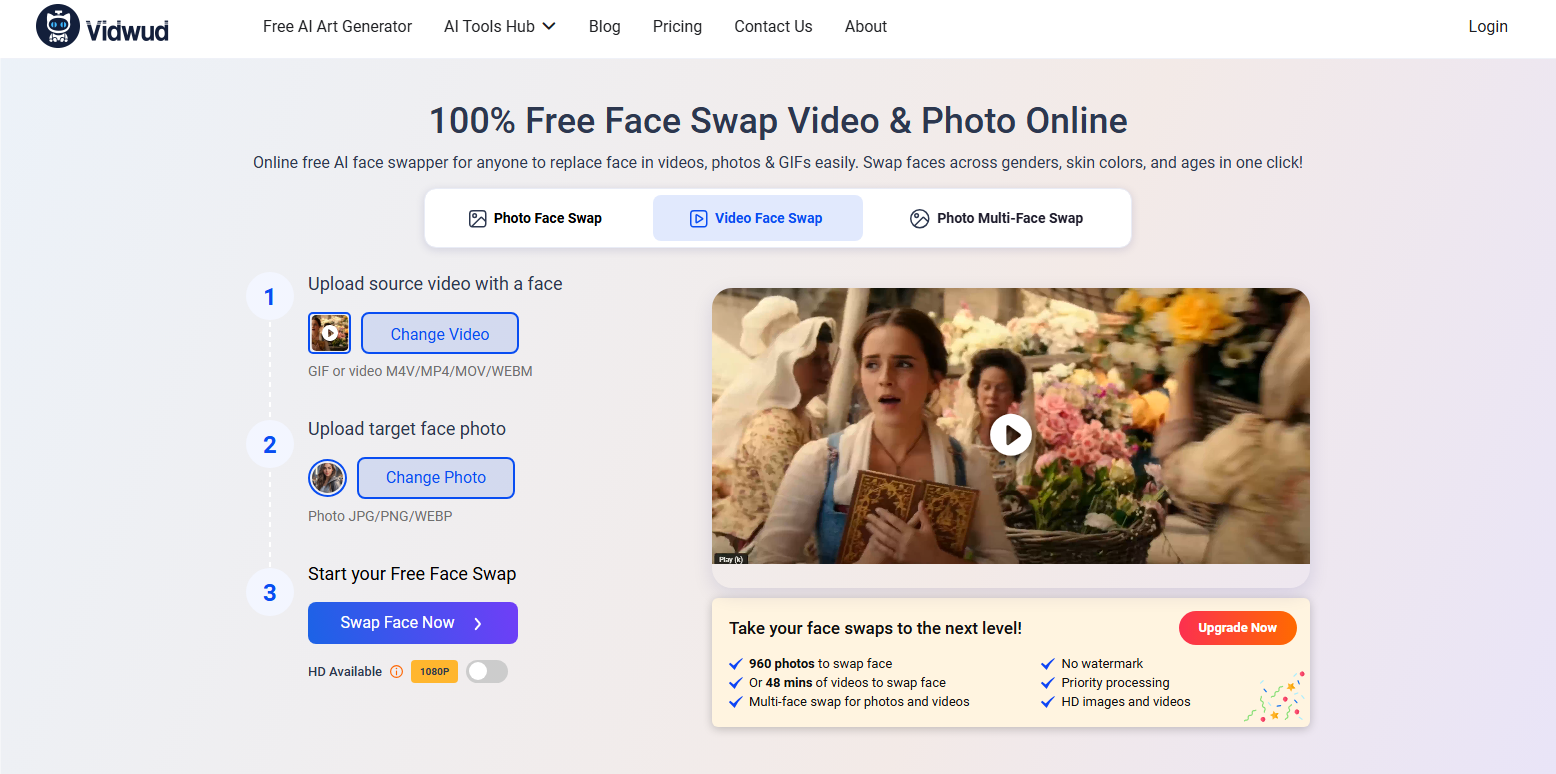Viewport: 1556px width, 774px height.
Task: Open the Contact Us page
Action: (x=773, y=27)
